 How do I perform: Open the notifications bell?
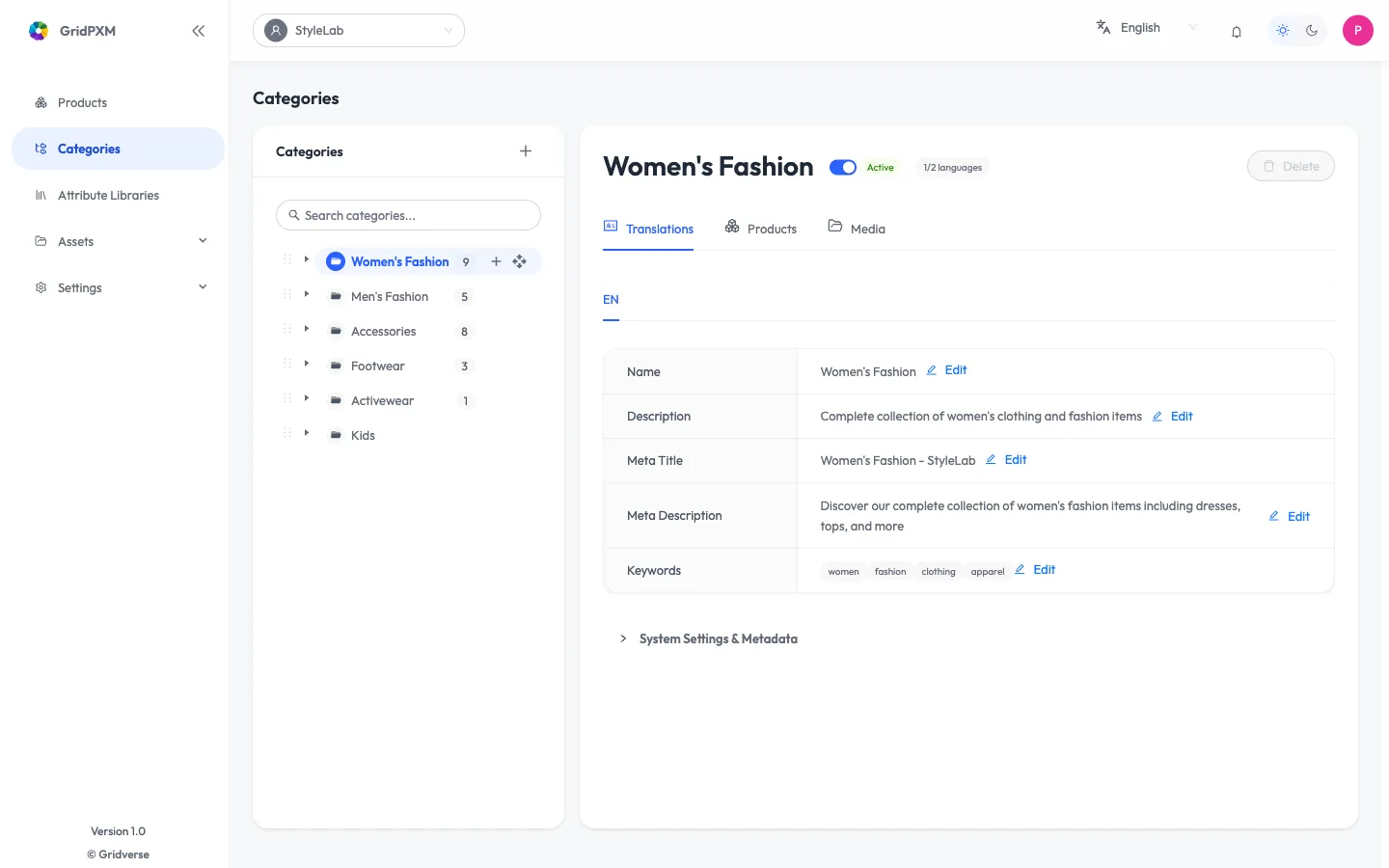[x=1236, y=32]
